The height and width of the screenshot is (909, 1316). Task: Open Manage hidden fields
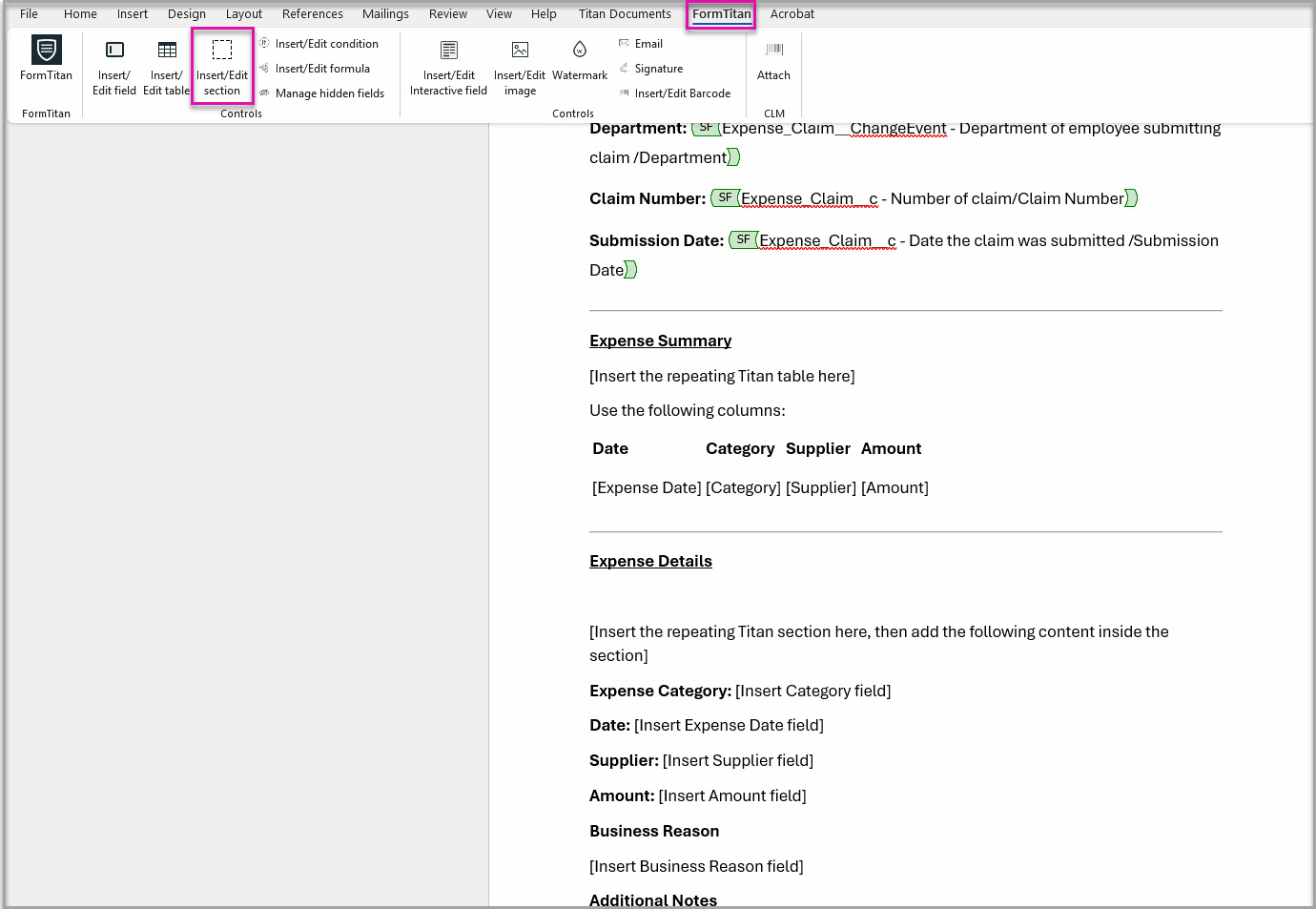(322, 93)
